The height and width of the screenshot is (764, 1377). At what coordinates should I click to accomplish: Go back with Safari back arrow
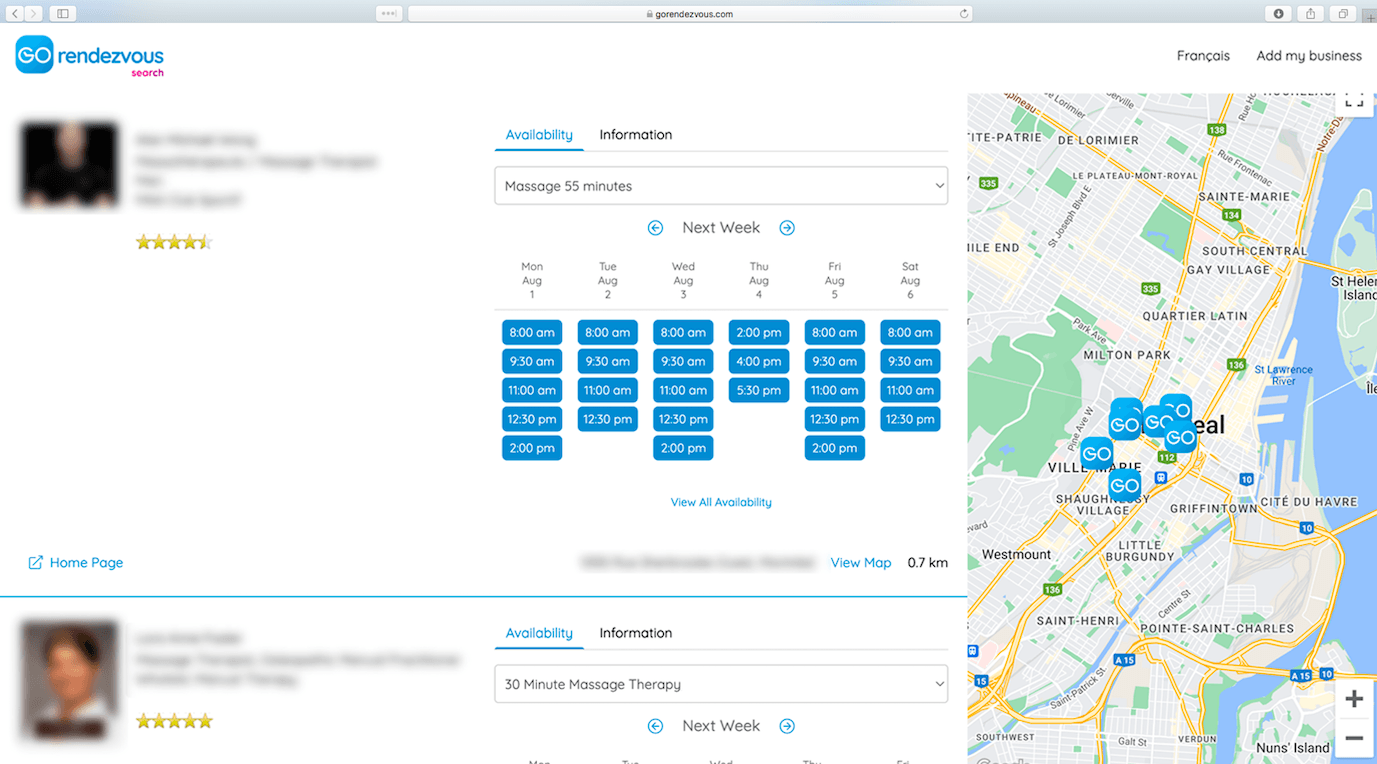15,14
